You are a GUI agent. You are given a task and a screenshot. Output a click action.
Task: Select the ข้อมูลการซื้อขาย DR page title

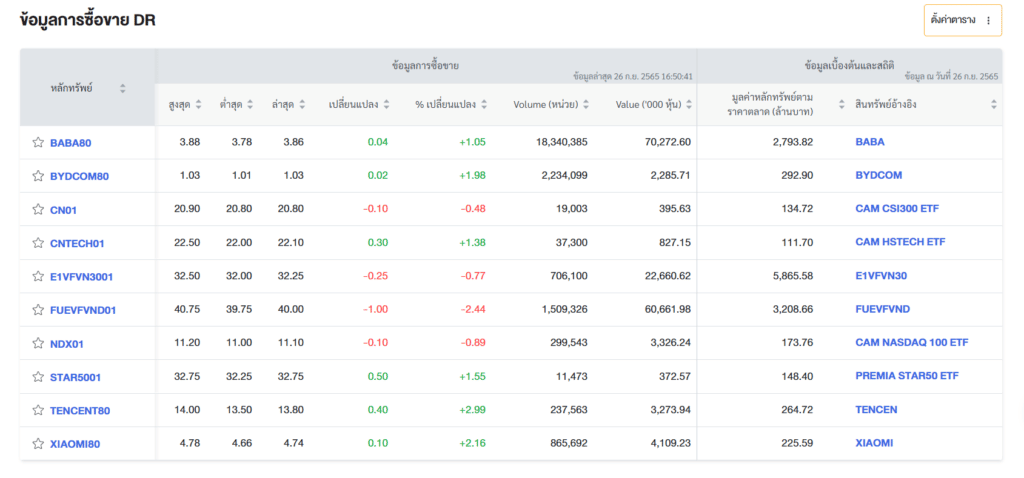tap(88, 20)
